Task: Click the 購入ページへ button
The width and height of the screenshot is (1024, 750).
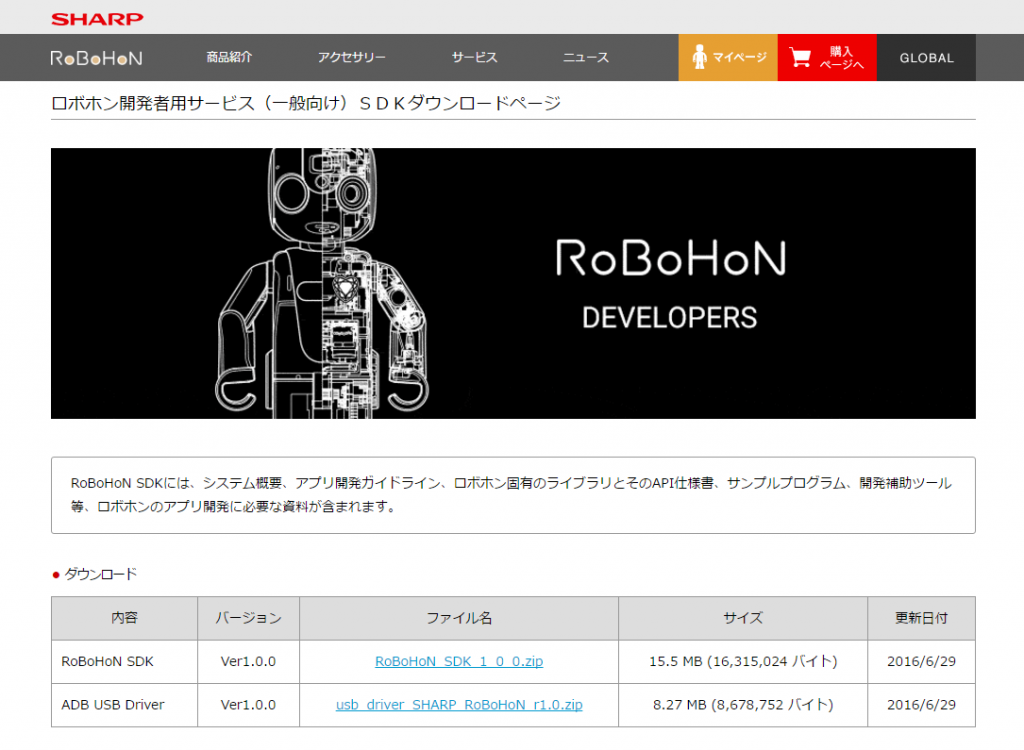Action: point(826,57)
